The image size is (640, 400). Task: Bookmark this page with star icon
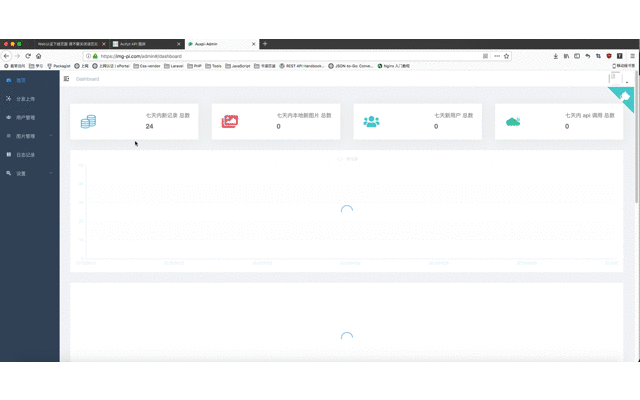(507, 56)
